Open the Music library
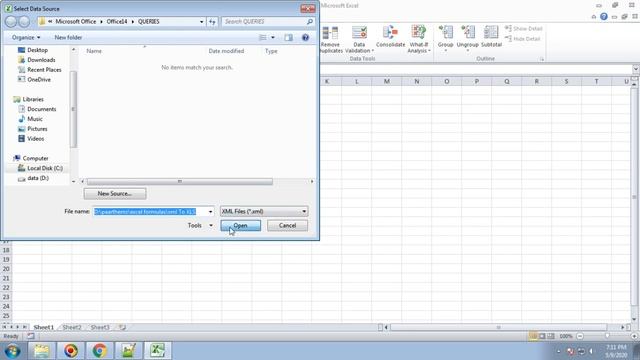 (x=30, y=119)
